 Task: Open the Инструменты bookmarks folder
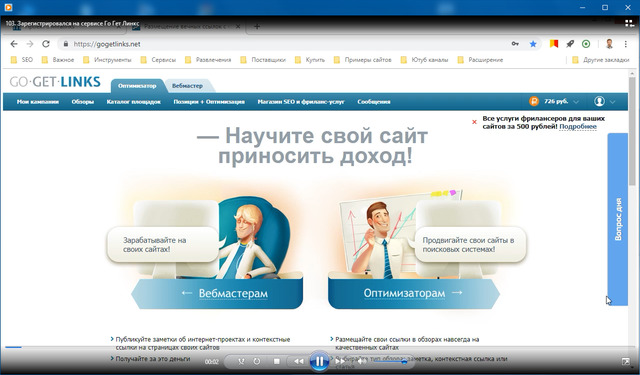pos(107,60)
